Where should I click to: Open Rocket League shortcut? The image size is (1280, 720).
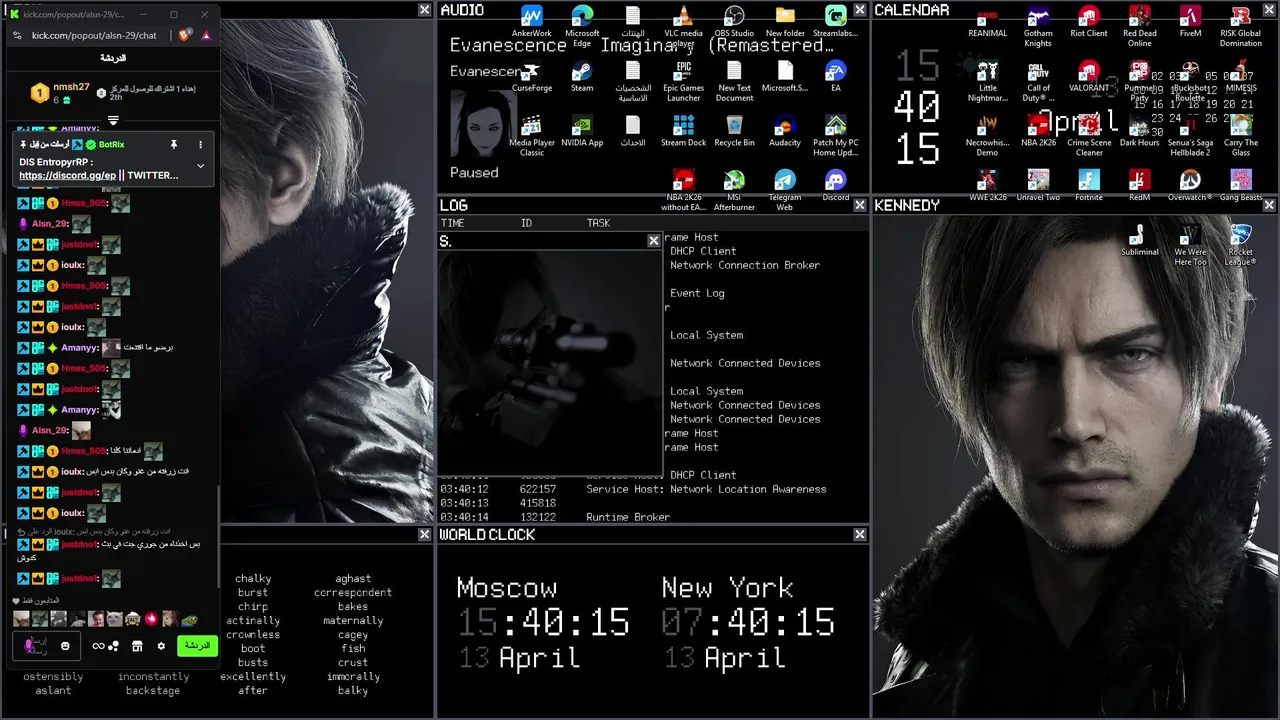click(1241, 245)
